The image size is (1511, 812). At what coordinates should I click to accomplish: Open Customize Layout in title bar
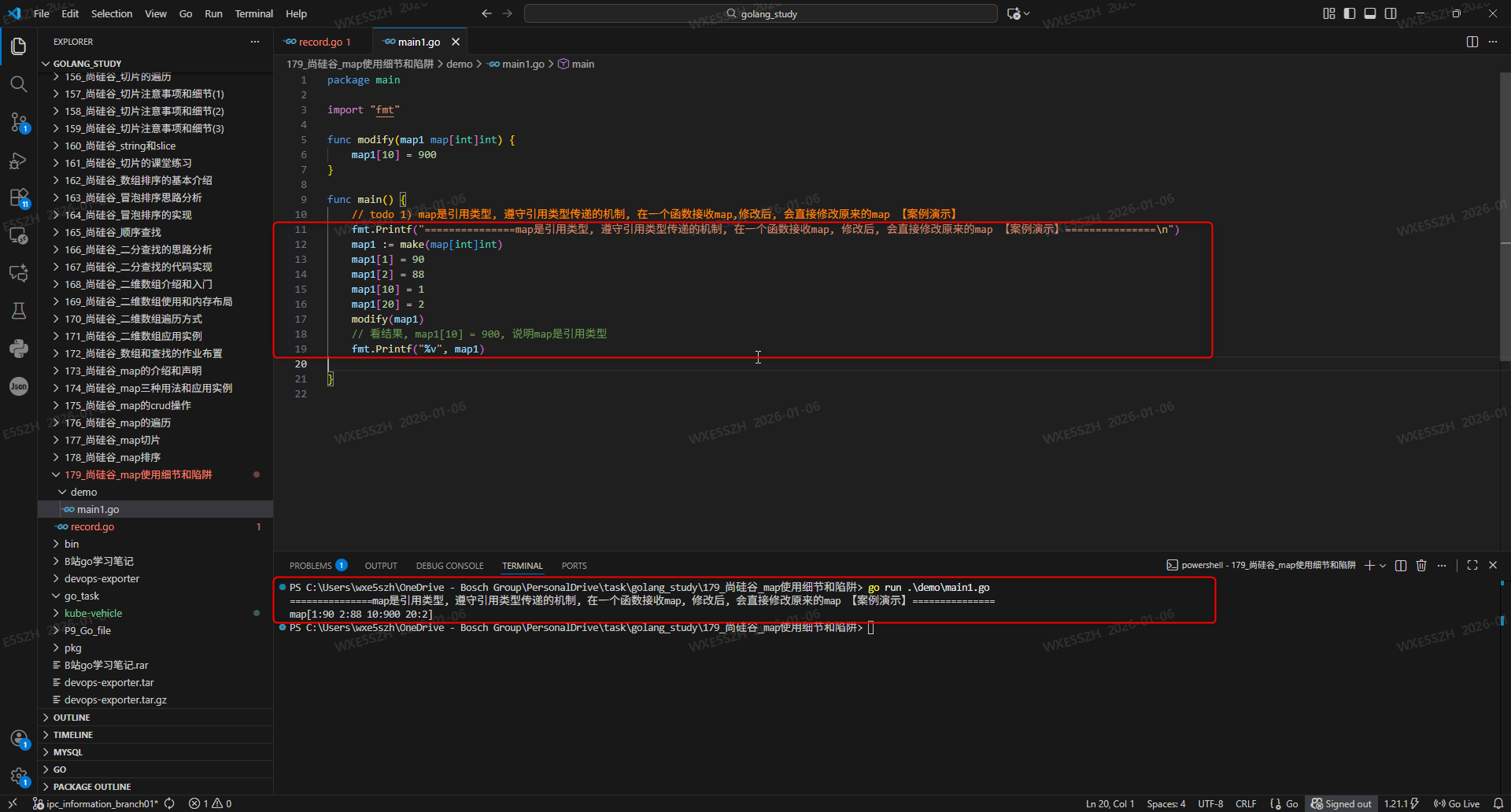pos(1329,13)
